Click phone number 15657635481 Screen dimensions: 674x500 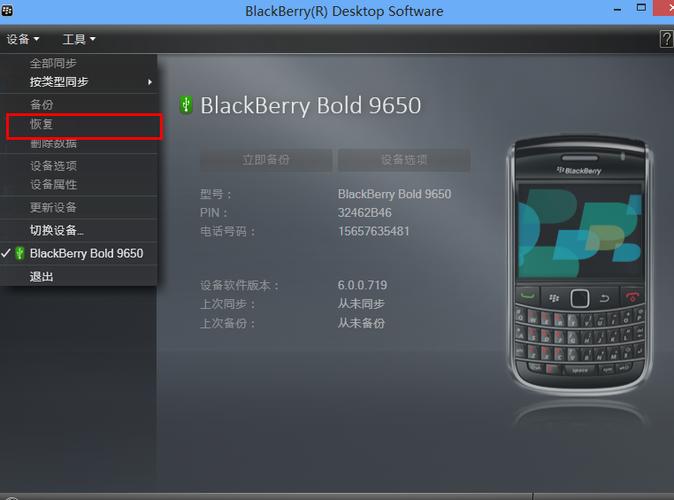374,231
